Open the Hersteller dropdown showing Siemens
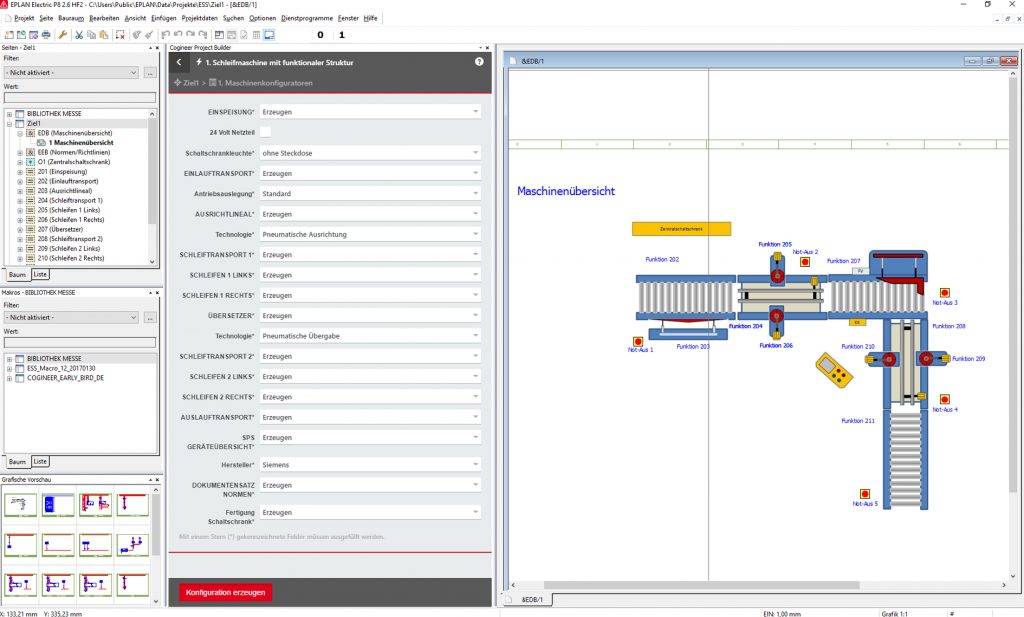1024x617 pixels. pyautogui.click(x=370, y=465)
